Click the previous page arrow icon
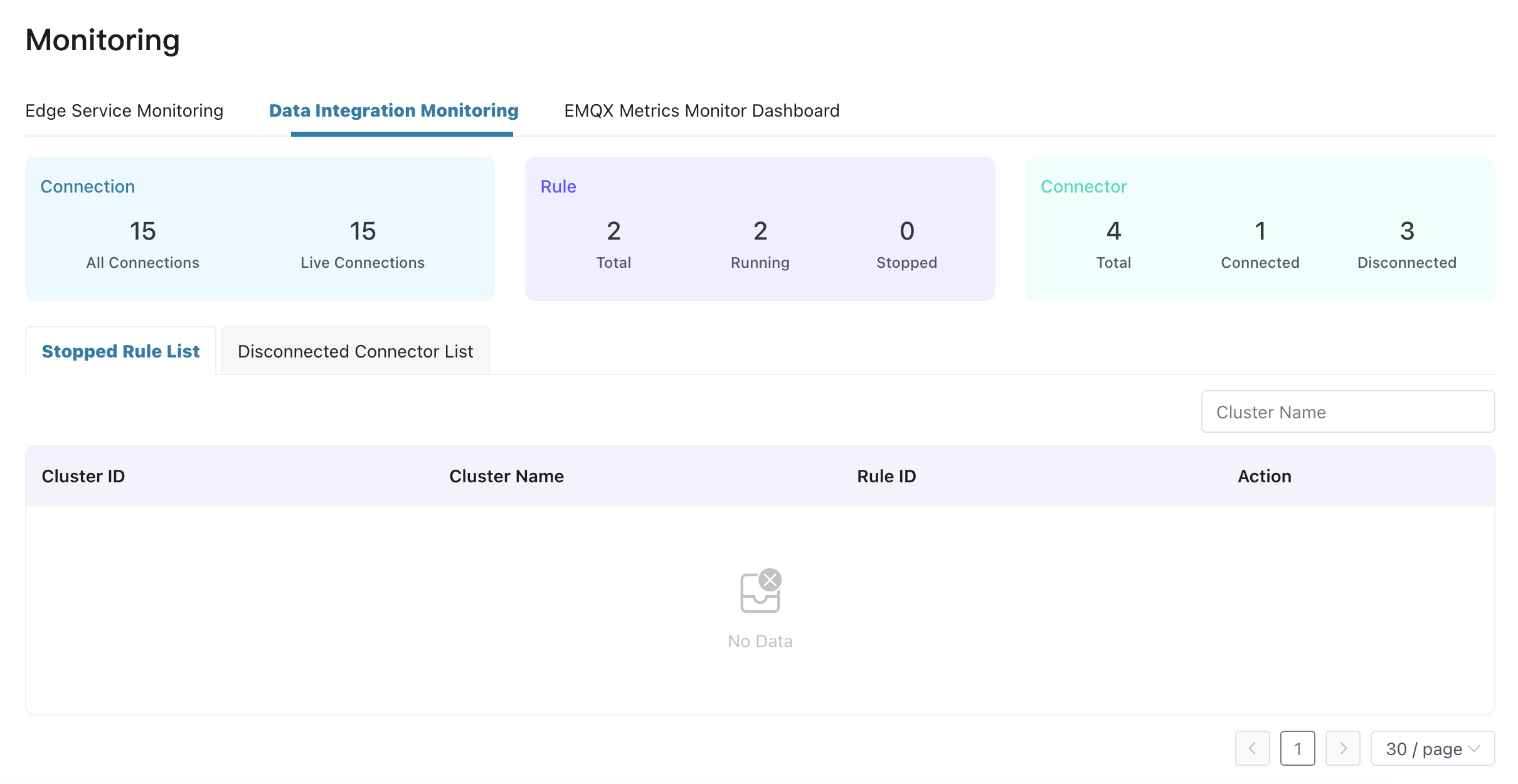The height and width of the screenshot is (784, 1518). (1252, 748)
